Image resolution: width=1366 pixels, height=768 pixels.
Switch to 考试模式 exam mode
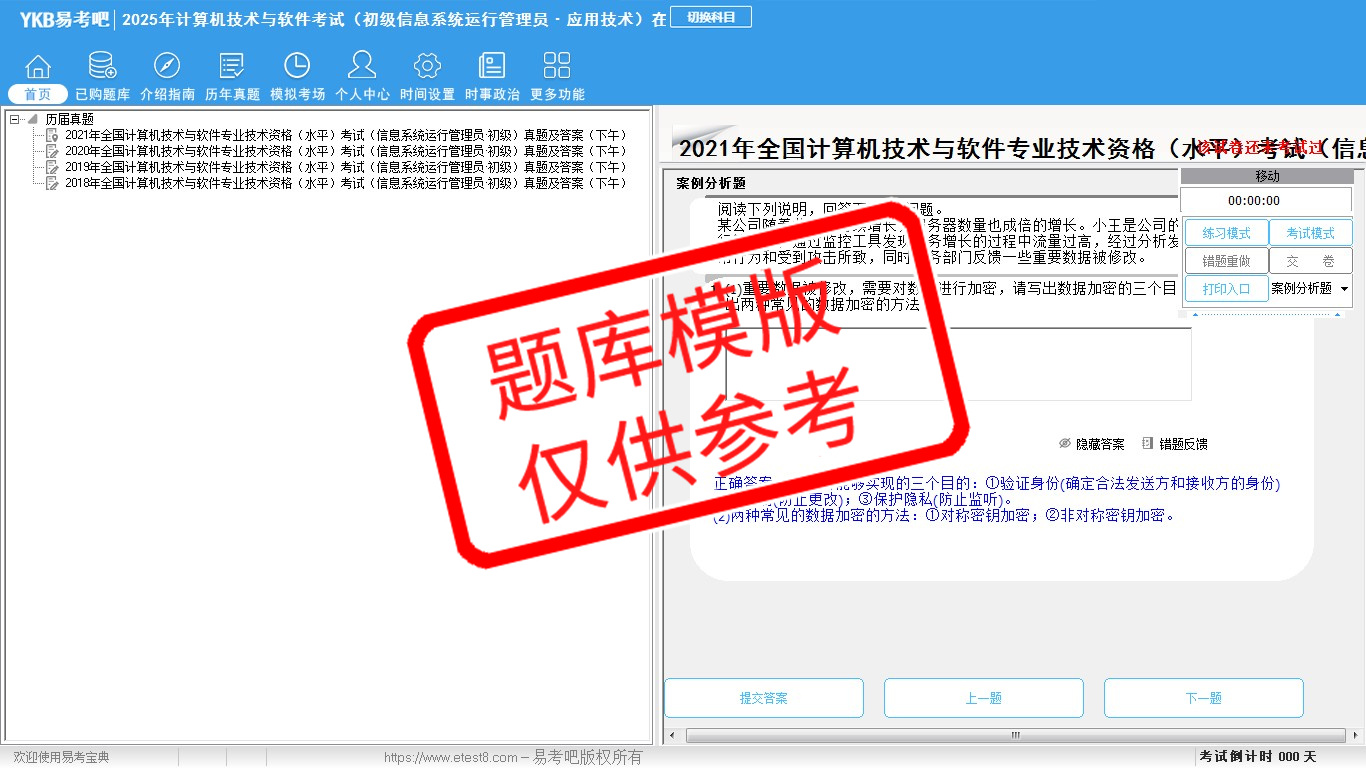click(x=1310, y=233)
